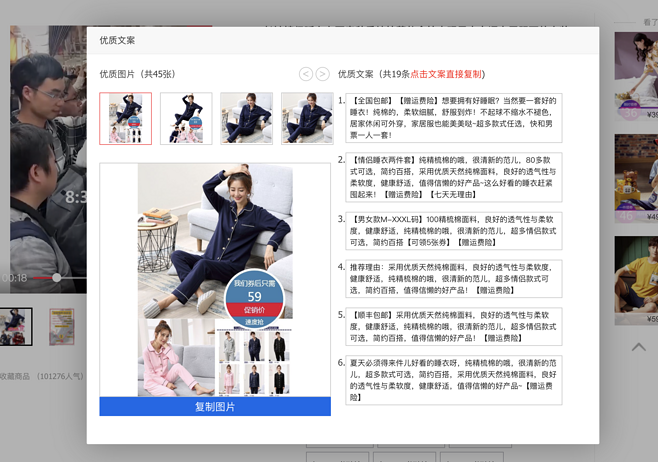Click the 复制图片 button
The width and height of the screenshot is (658, 462).
[x=215, y=407]
